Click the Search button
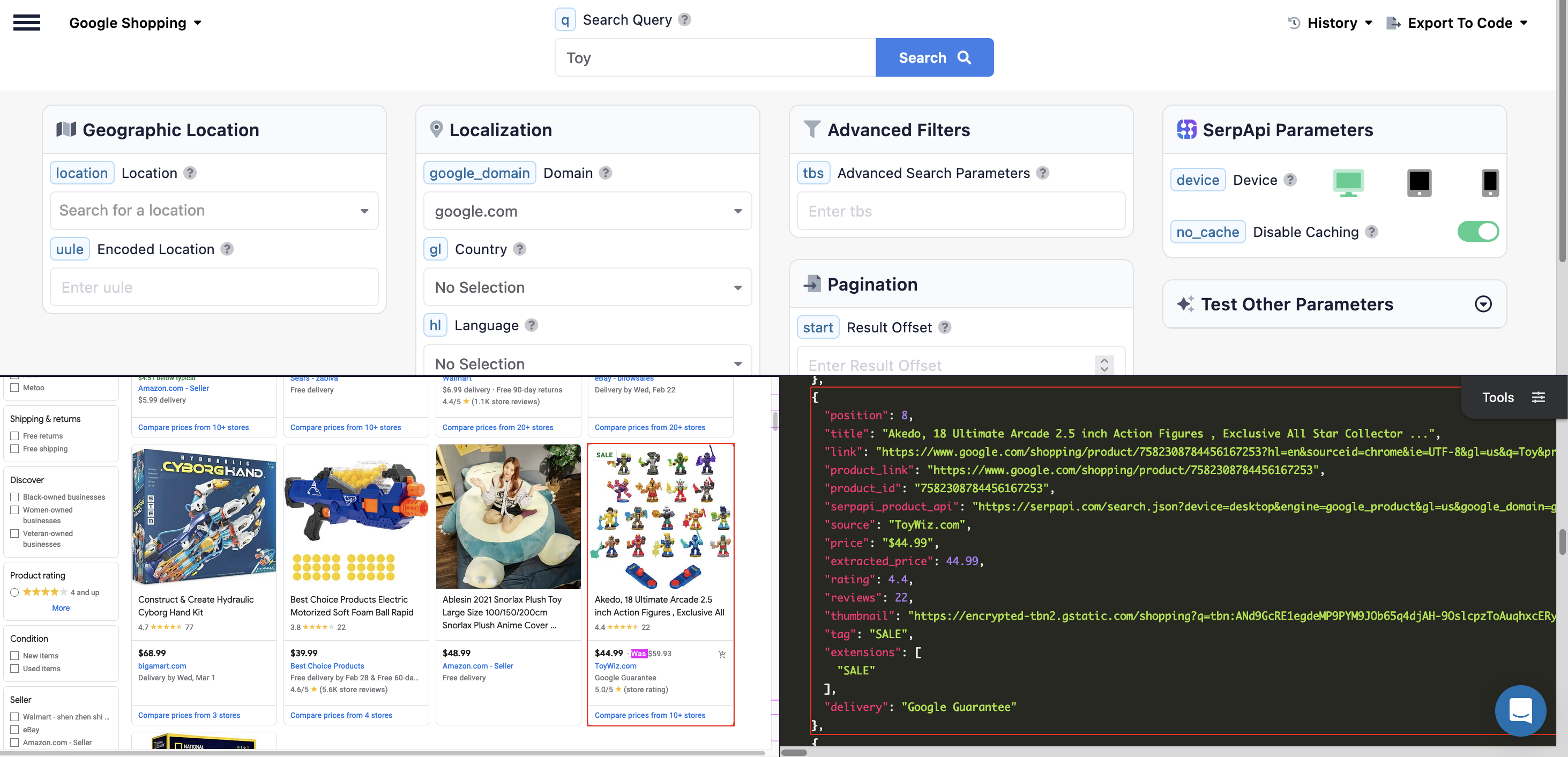 (x=935, y=57)
